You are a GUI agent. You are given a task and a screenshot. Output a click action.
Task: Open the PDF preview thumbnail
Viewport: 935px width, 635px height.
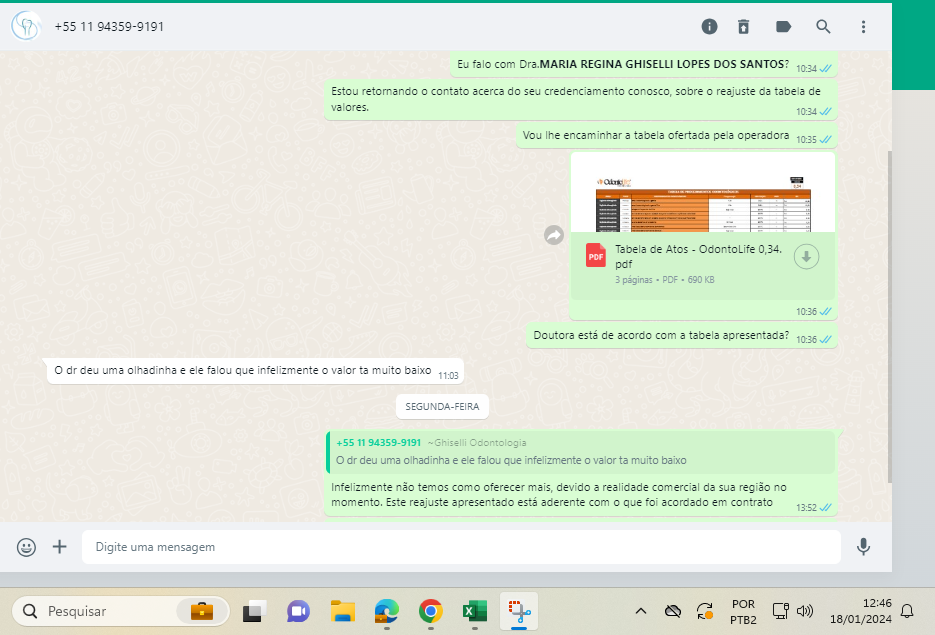click(x=702, y=193)
